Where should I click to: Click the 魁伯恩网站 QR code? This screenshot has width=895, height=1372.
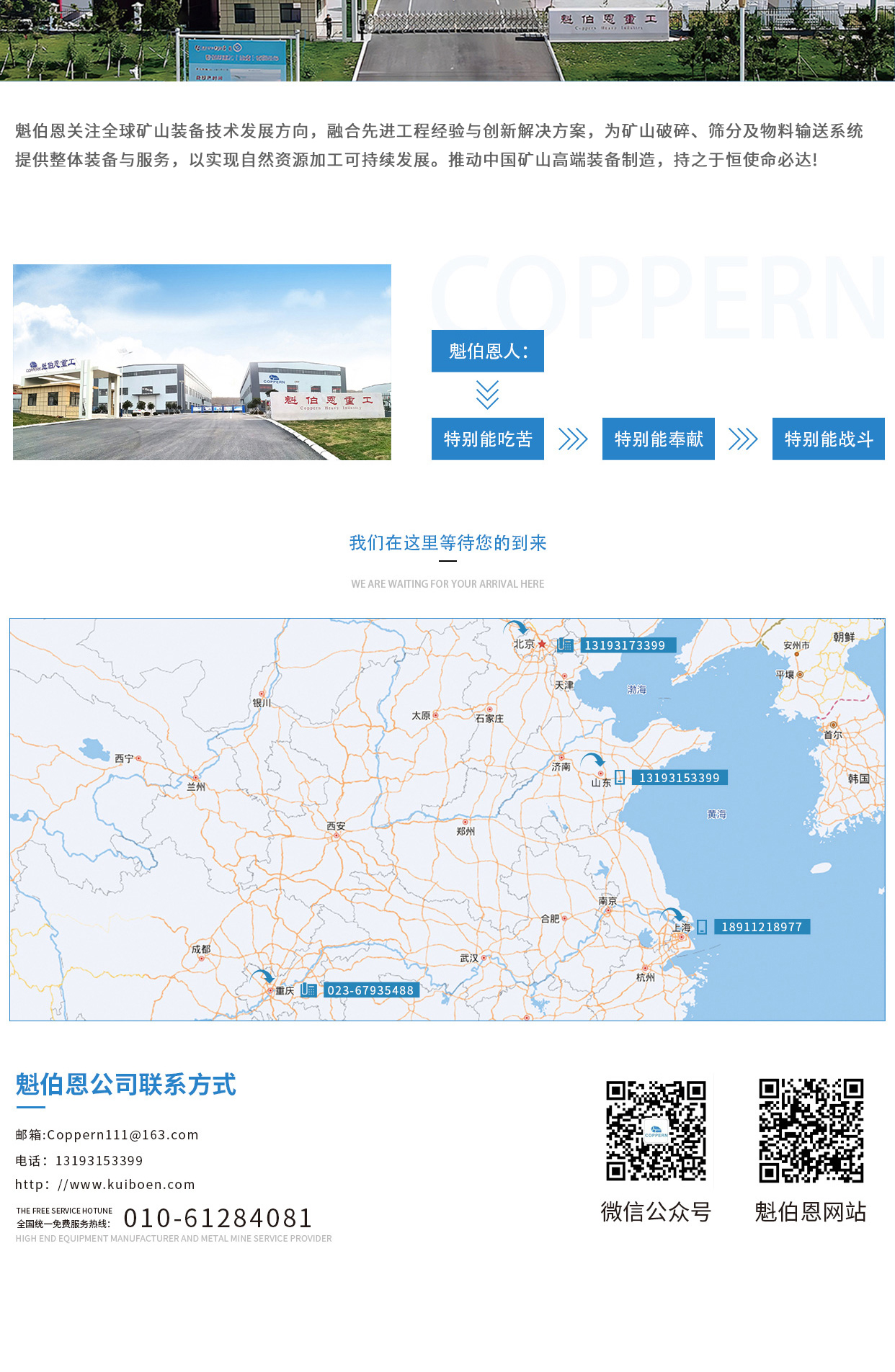(x=811, y=1130)
